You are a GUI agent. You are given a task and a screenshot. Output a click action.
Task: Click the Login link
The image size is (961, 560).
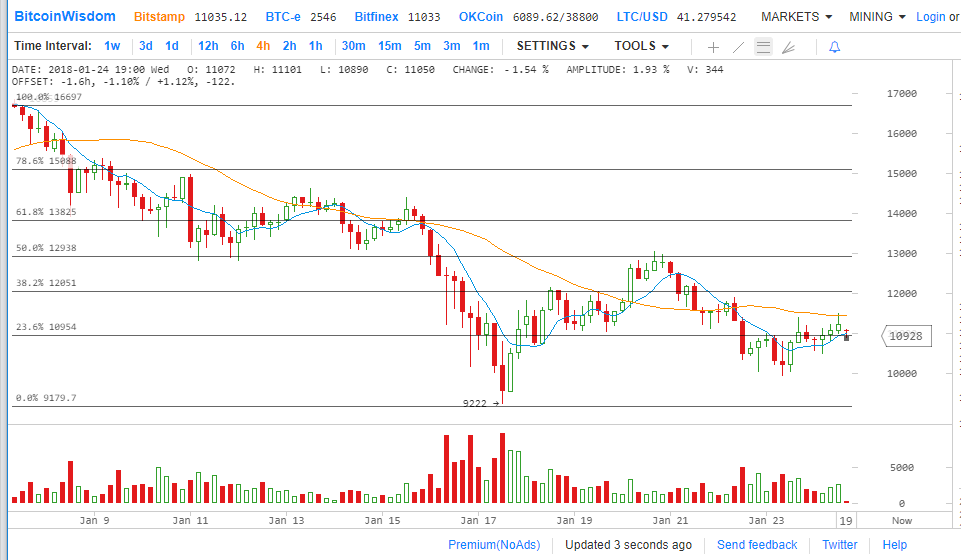click(x=930, y=17)
